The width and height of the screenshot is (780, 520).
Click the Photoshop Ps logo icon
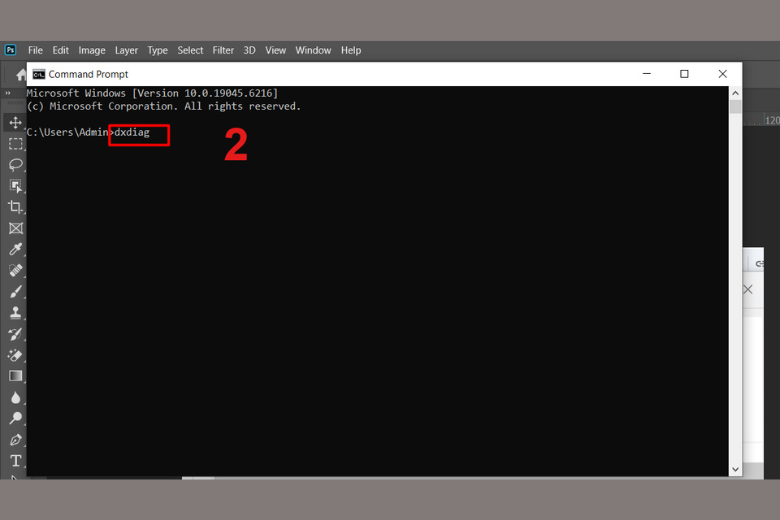tap(10, 50)
